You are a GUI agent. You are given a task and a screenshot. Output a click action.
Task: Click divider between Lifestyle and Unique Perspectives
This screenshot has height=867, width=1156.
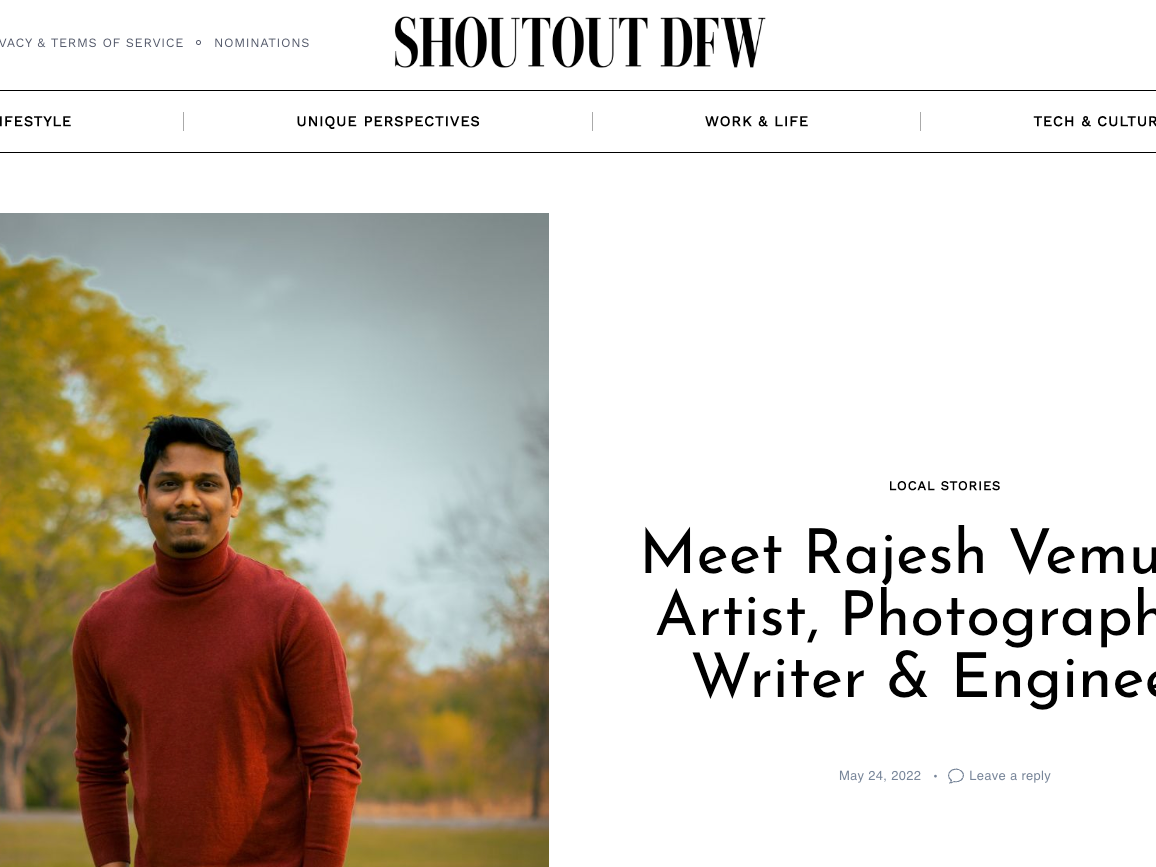pos(183,122)
